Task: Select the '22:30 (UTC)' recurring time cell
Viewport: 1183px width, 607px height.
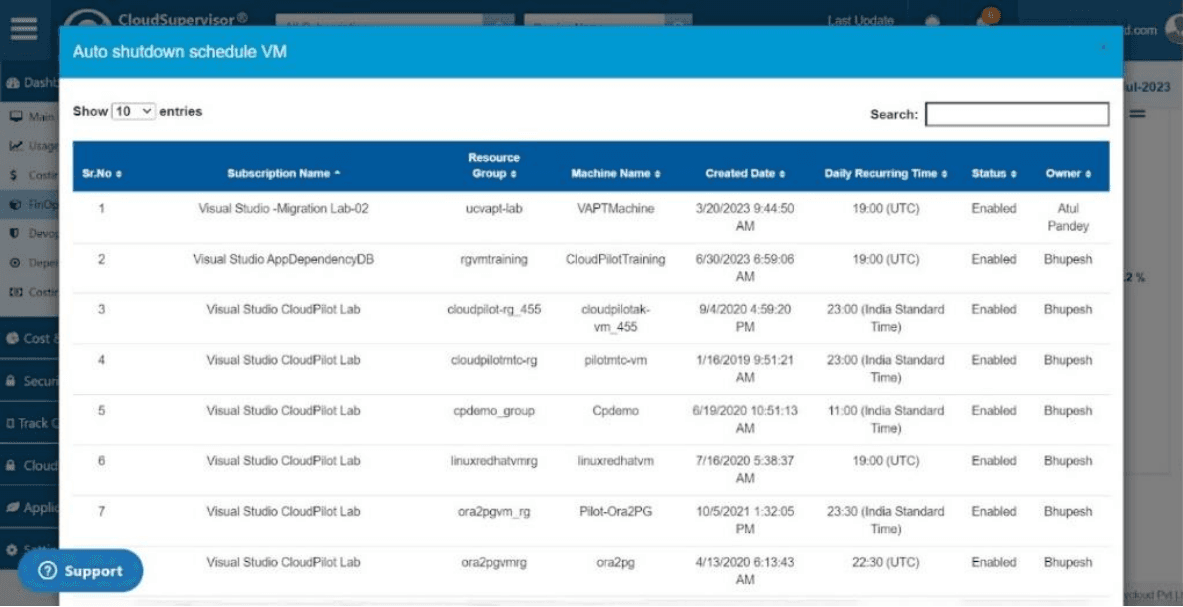Action: pyautogui.click(x=885, y=562)
